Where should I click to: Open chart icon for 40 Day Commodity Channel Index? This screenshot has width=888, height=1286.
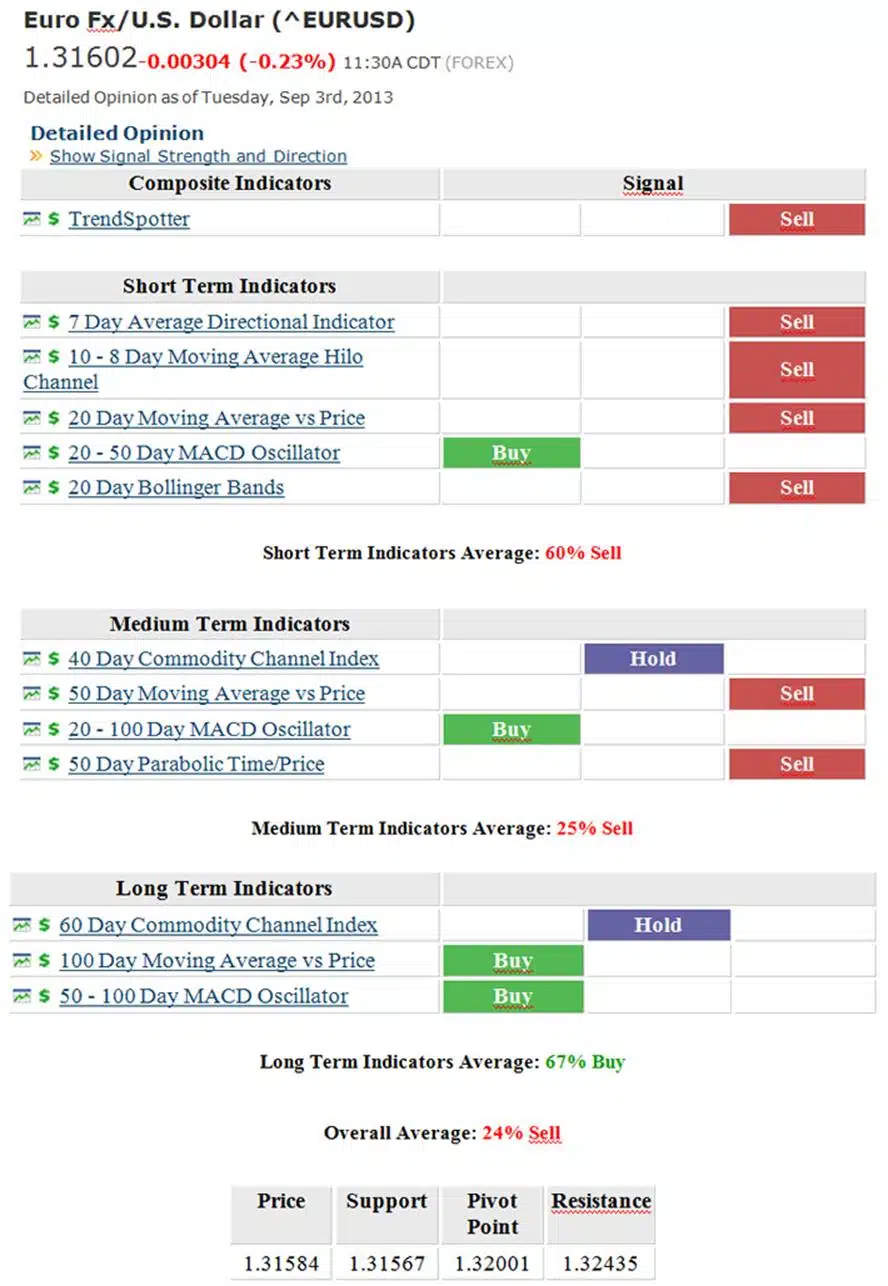pyautogui.click(x=32, y=659)
